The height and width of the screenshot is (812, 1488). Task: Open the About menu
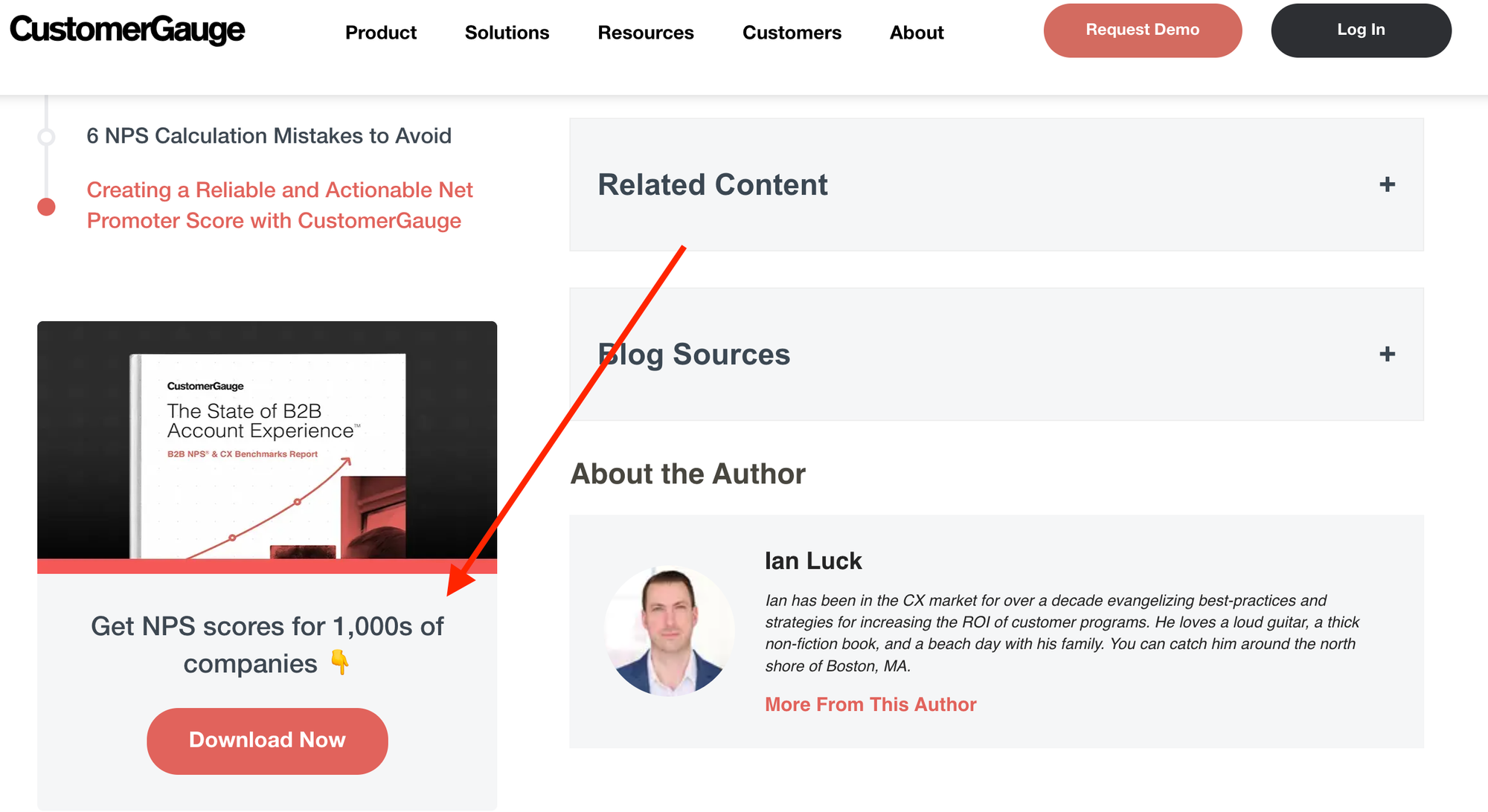tap(917, 33)
